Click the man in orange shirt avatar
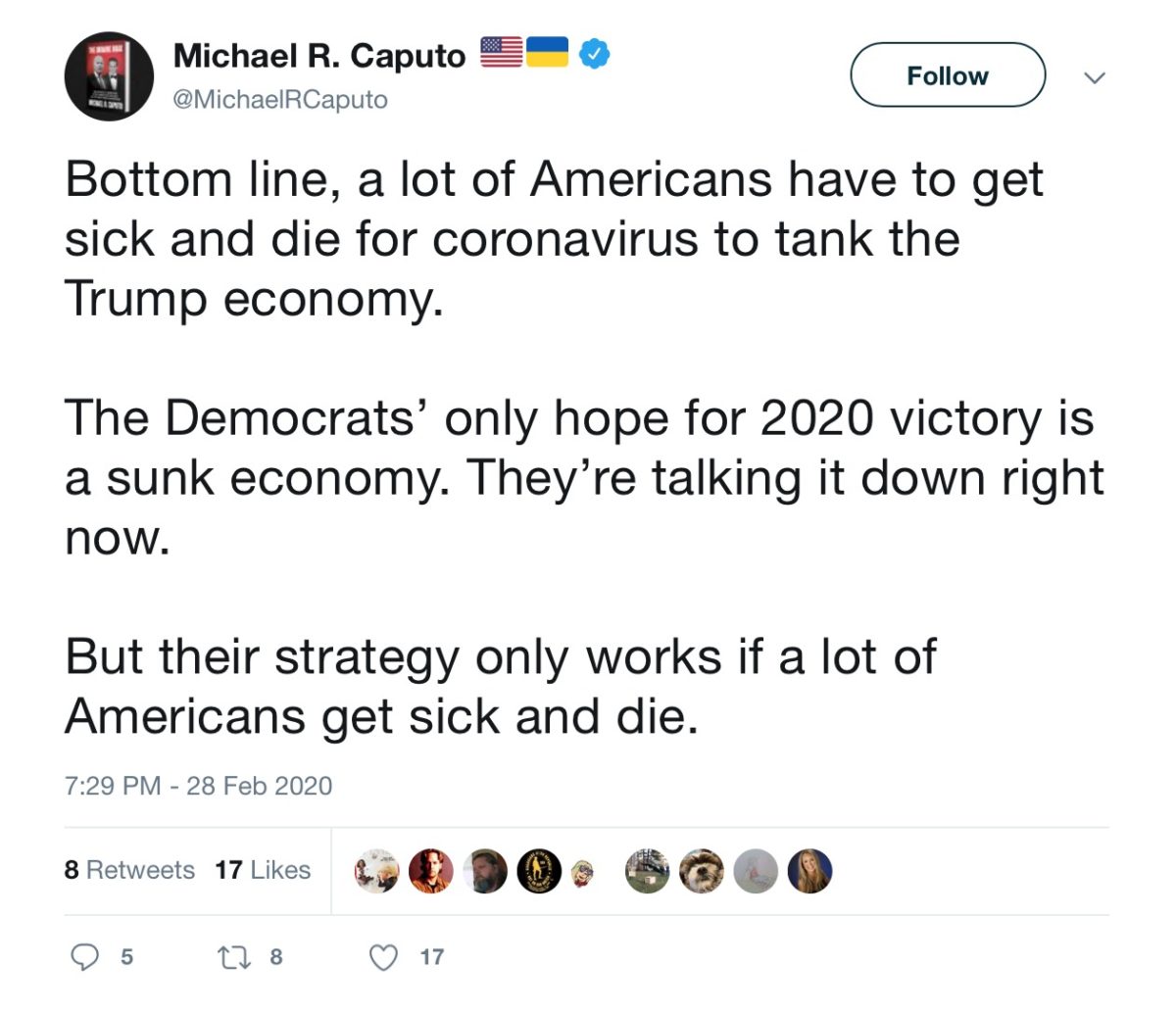The height and width of the screenshot is (1013, 1176). [x=431, y=871]
